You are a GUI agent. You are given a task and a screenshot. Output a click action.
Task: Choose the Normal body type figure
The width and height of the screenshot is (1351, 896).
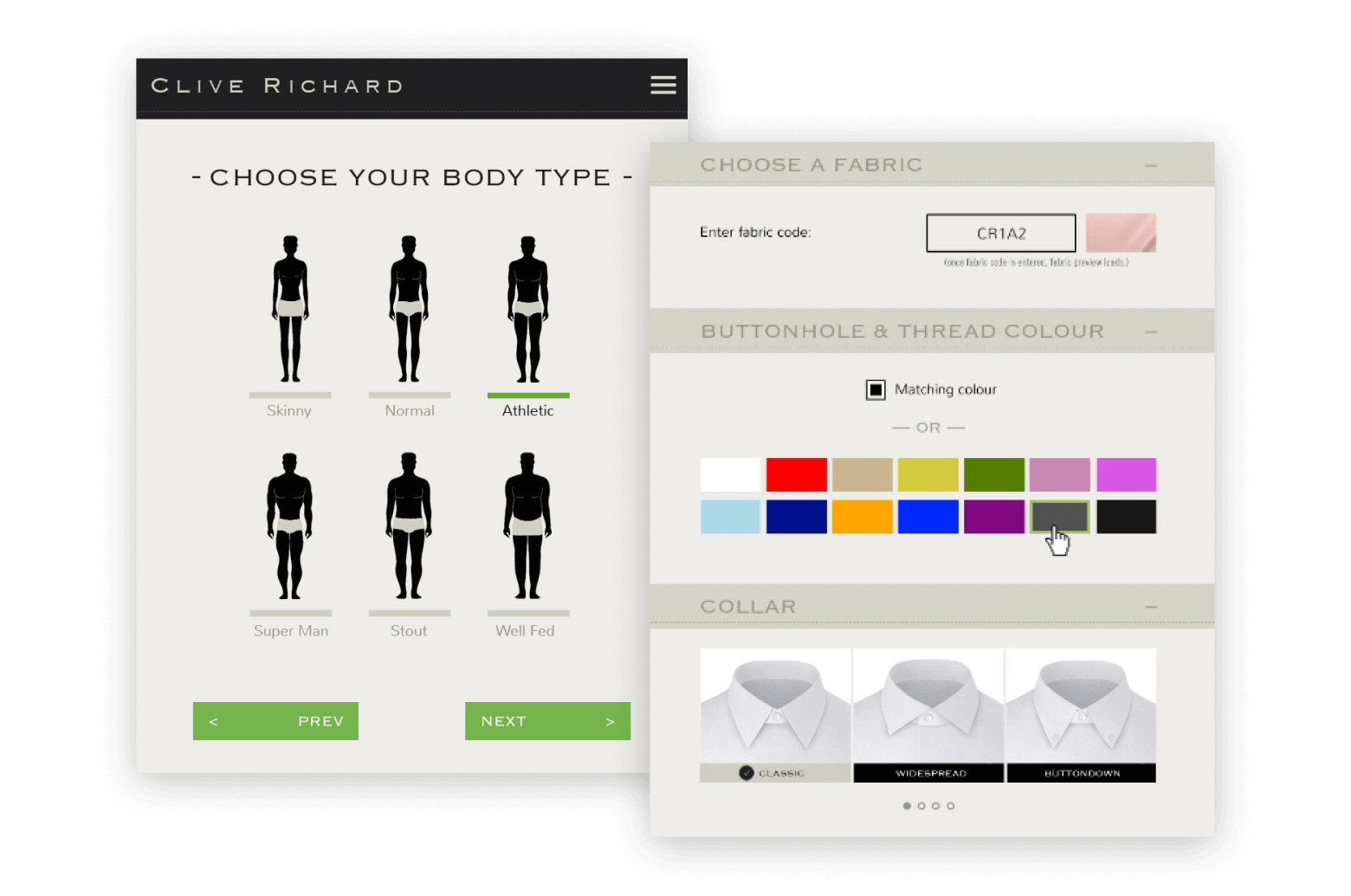409,310
